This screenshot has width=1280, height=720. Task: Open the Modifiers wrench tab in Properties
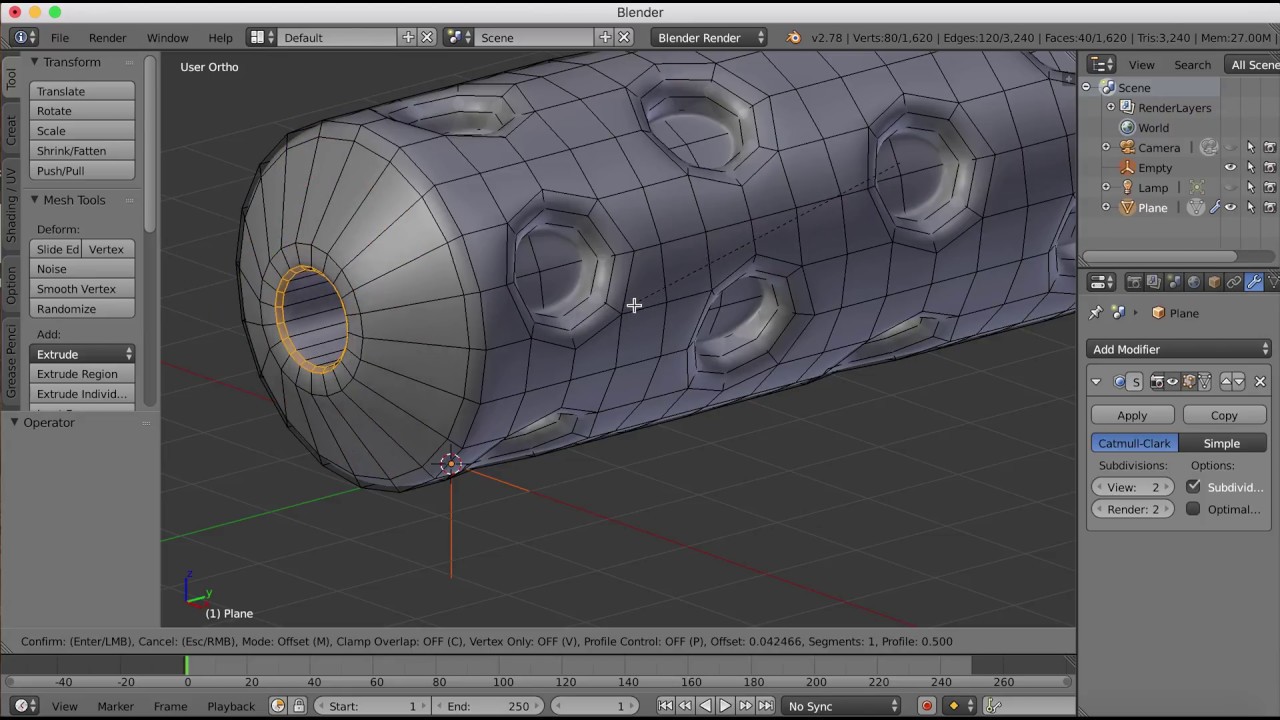pyautogui.click(x=1254, y=283)
